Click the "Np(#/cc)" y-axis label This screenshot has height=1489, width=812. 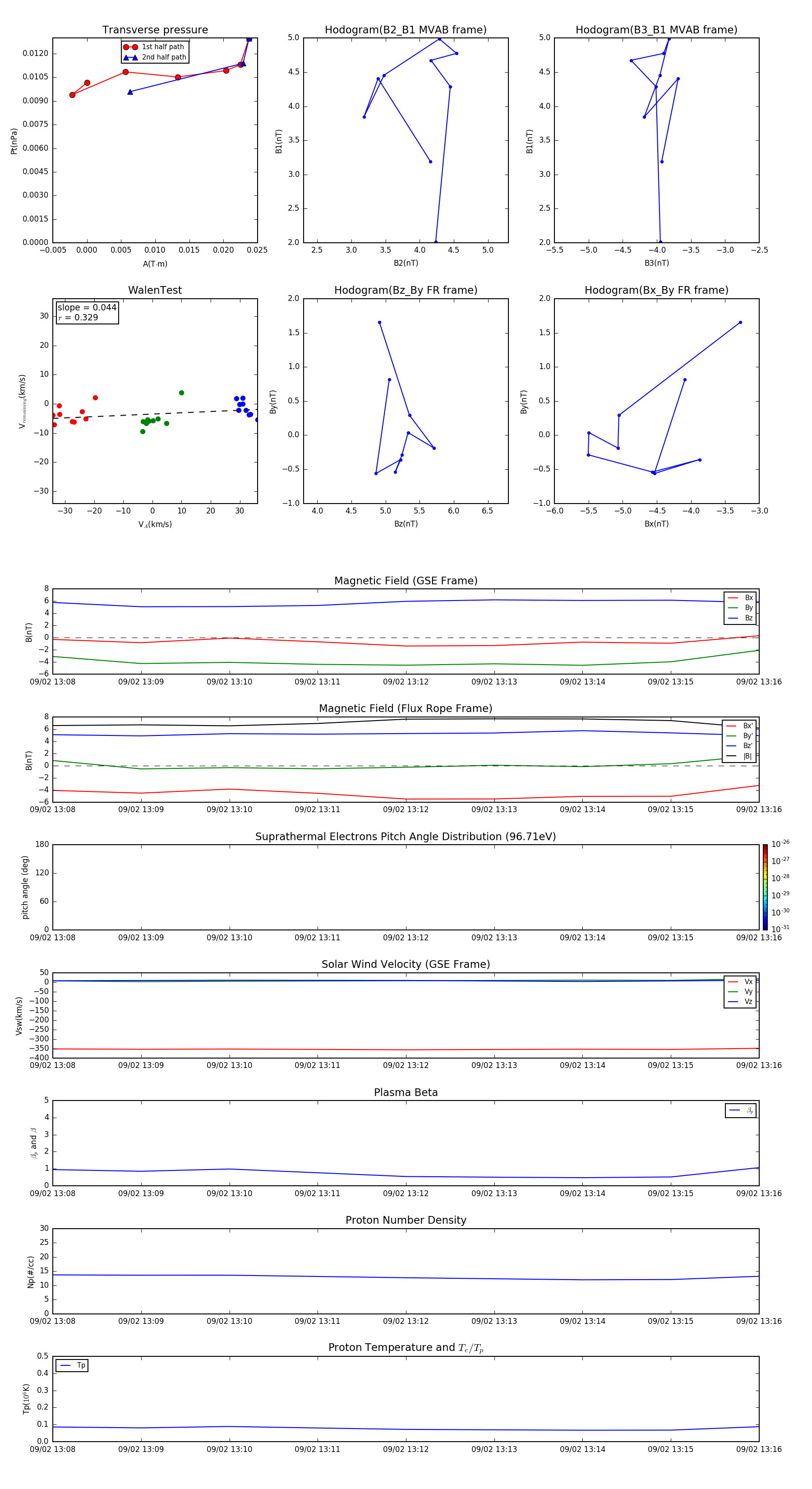tap(31, 1272)
